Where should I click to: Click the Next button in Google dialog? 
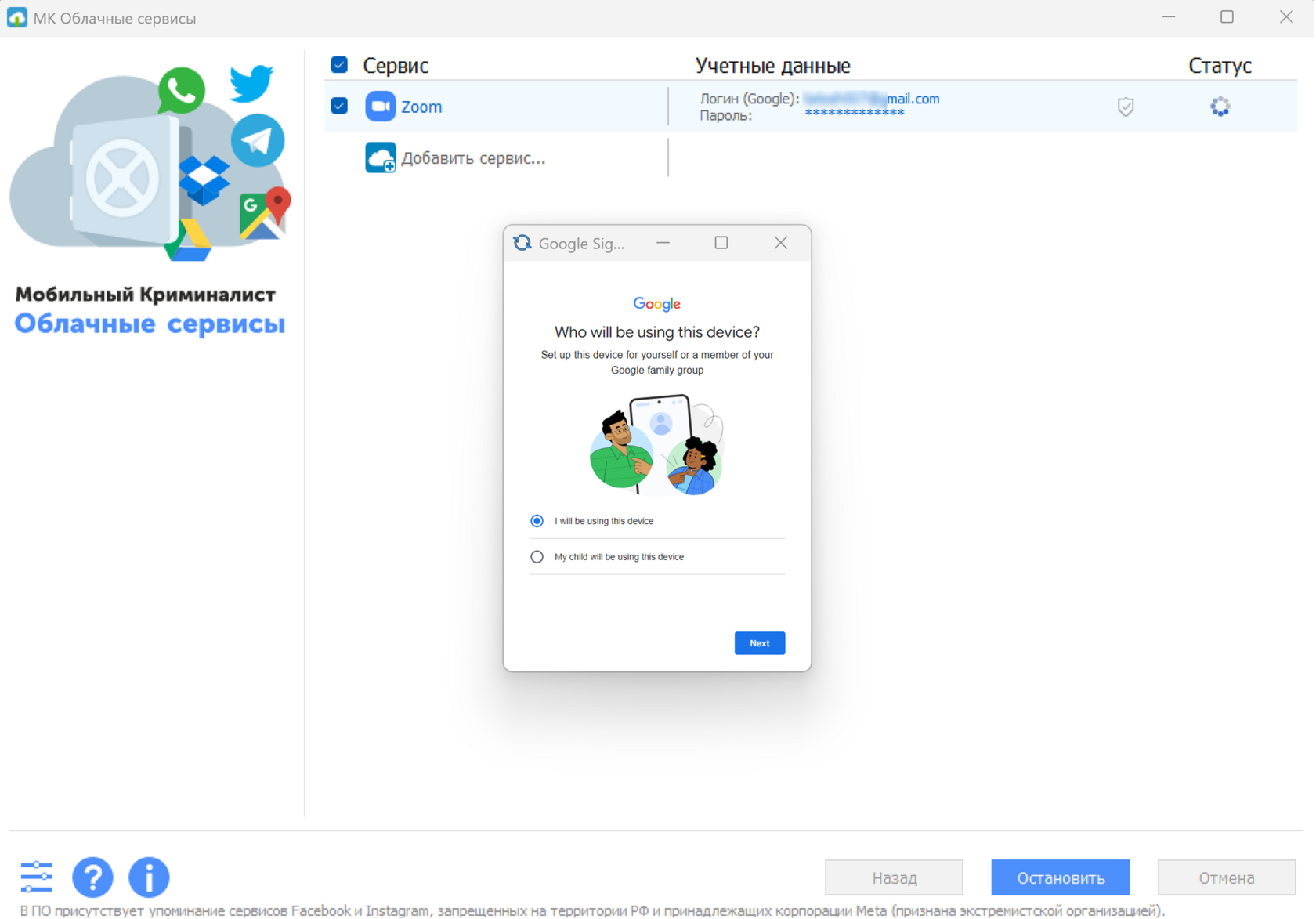[x=760, y=643]
